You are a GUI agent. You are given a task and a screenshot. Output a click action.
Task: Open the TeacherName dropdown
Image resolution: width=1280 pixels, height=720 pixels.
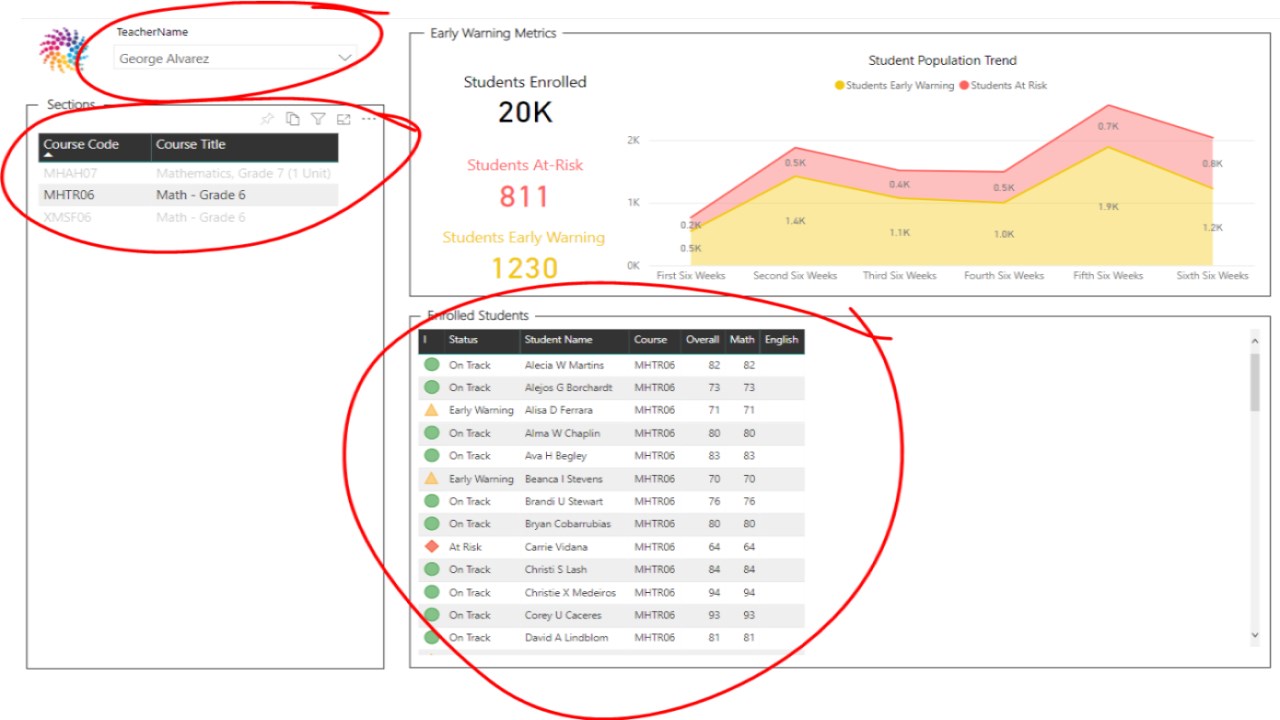(x=235, y=58)
